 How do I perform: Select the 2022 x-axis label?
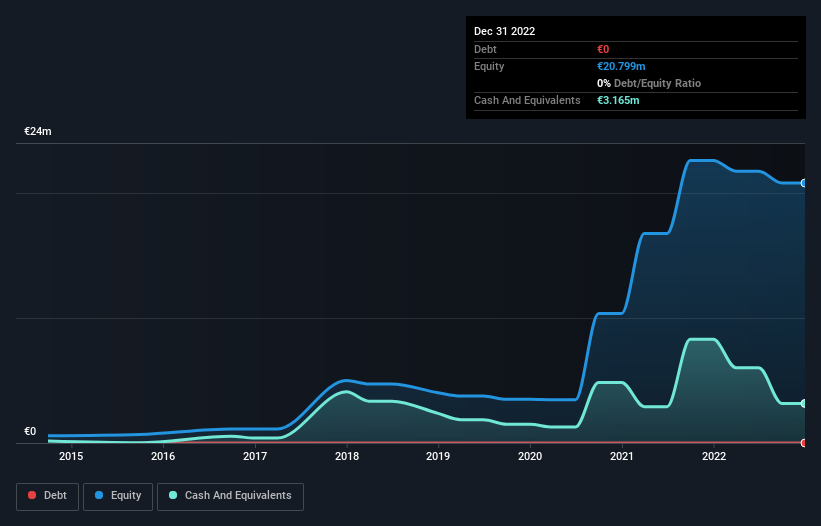pos(714,456)
